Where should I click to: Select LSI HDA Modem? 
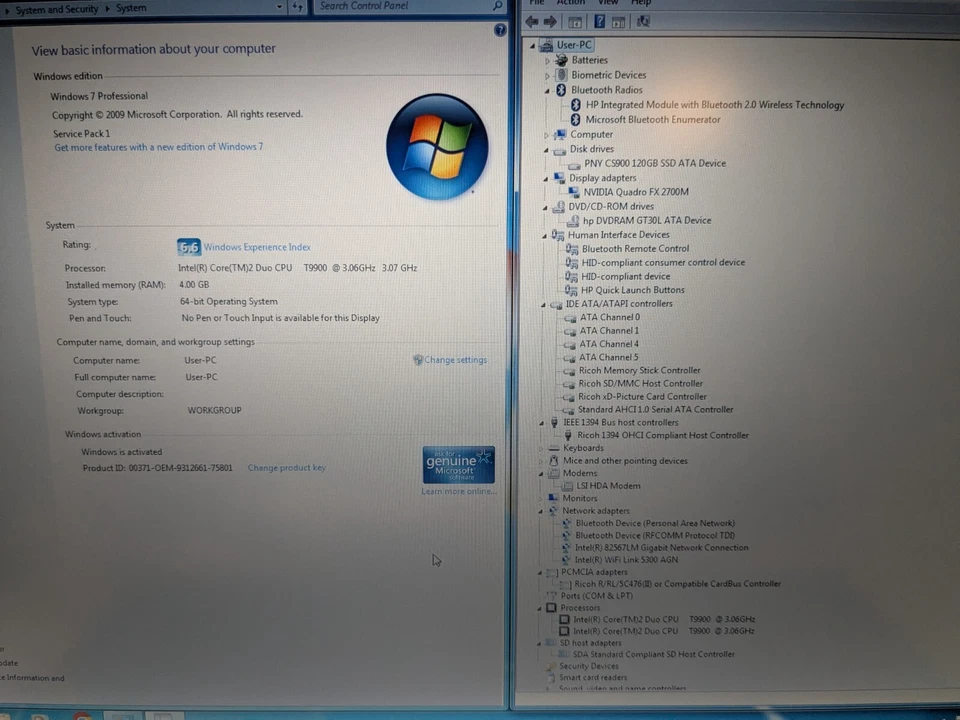(x=608, y=486)
